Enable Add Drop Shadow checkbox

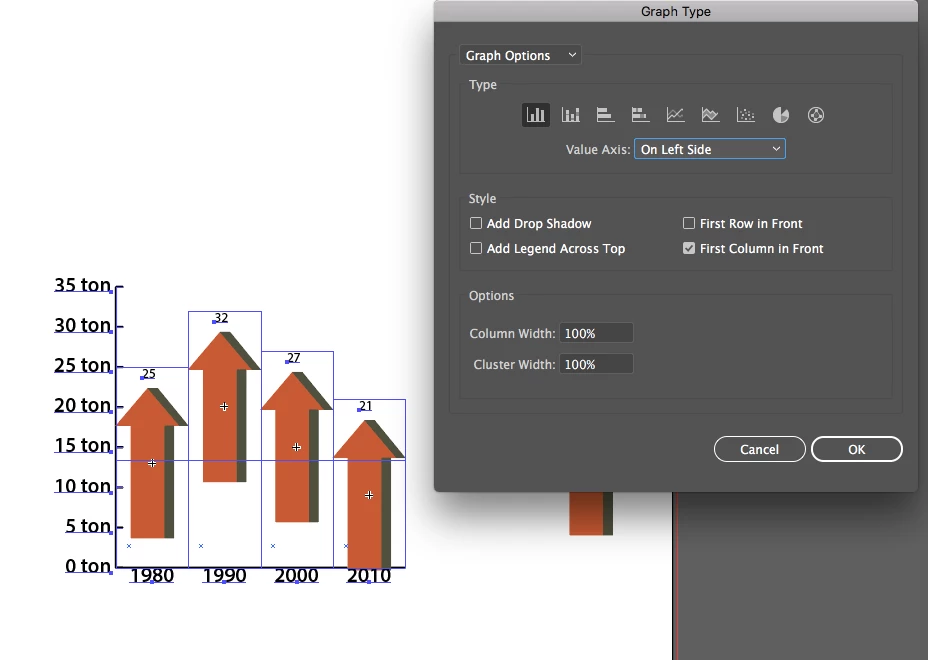coord(476,223)
